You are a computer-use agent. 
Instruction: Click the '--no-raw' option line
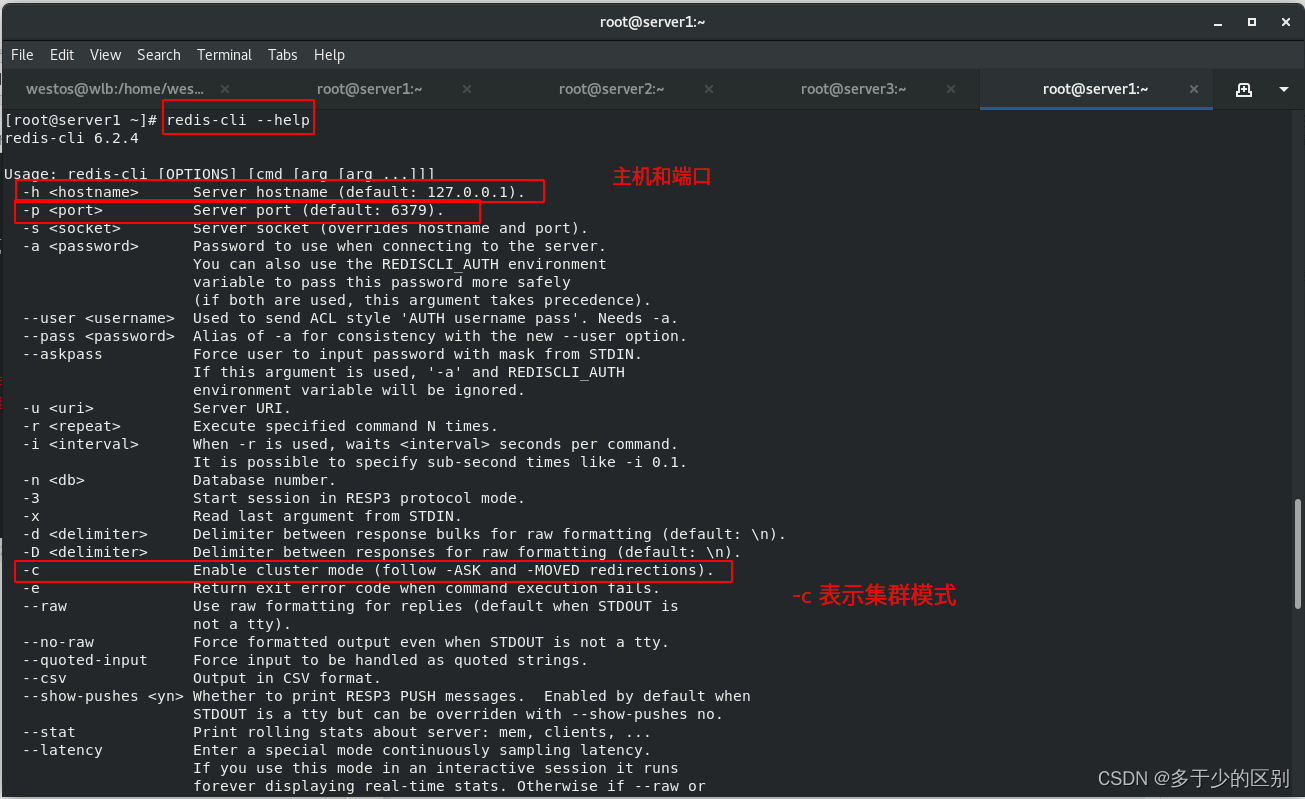click(346, 642)
